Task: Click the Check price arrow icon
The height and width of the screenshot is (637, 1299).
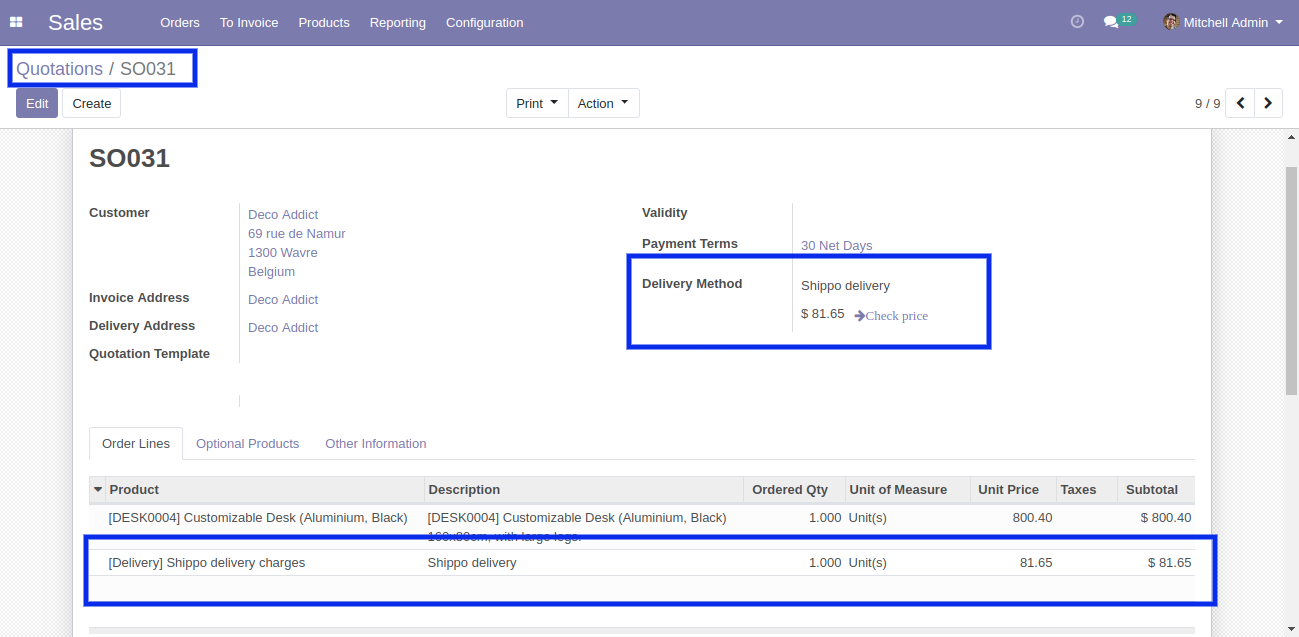Action: [859, 316]
